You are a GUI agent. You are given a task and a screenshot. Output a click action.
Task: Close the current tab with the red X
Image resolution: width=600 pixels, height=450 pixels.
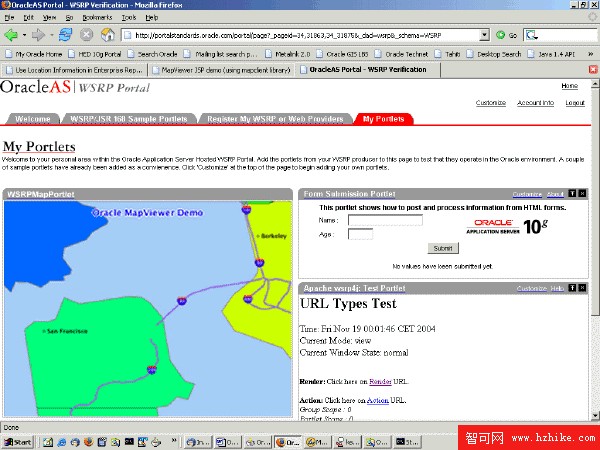coord(593,70)
